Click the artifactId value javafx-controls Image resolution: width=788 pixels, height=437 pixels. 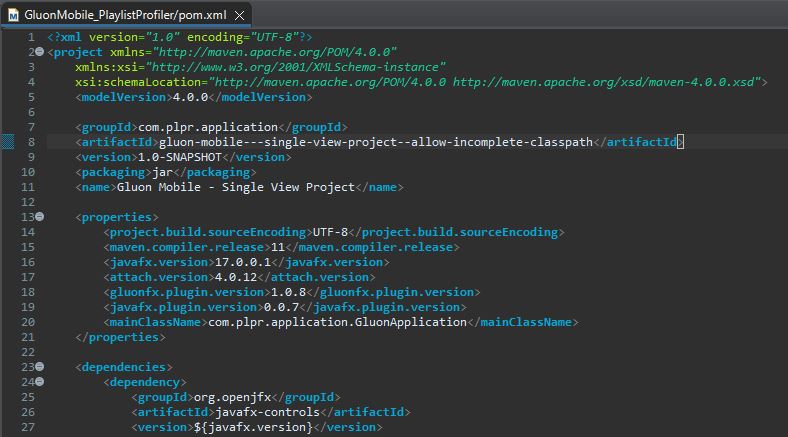267,412
